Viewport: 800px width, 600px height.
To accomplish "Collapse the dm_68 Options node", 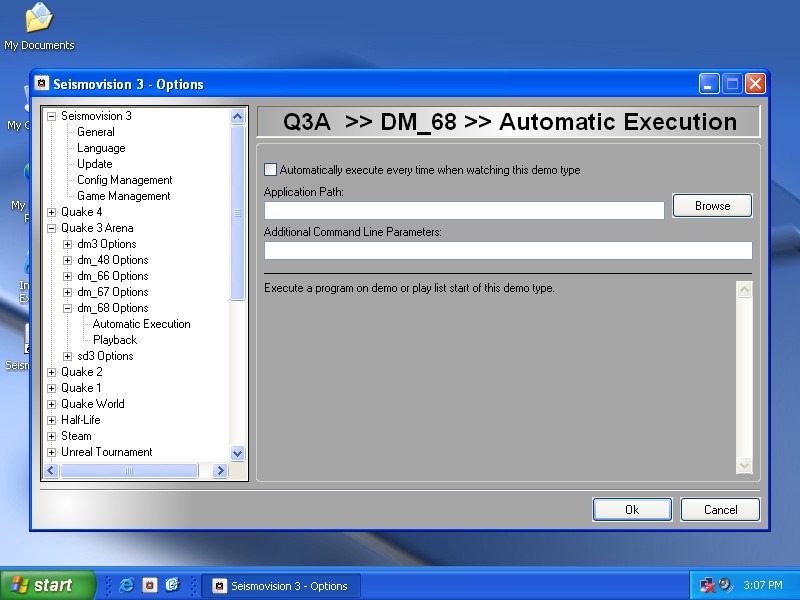I will (x=68, y=308).
